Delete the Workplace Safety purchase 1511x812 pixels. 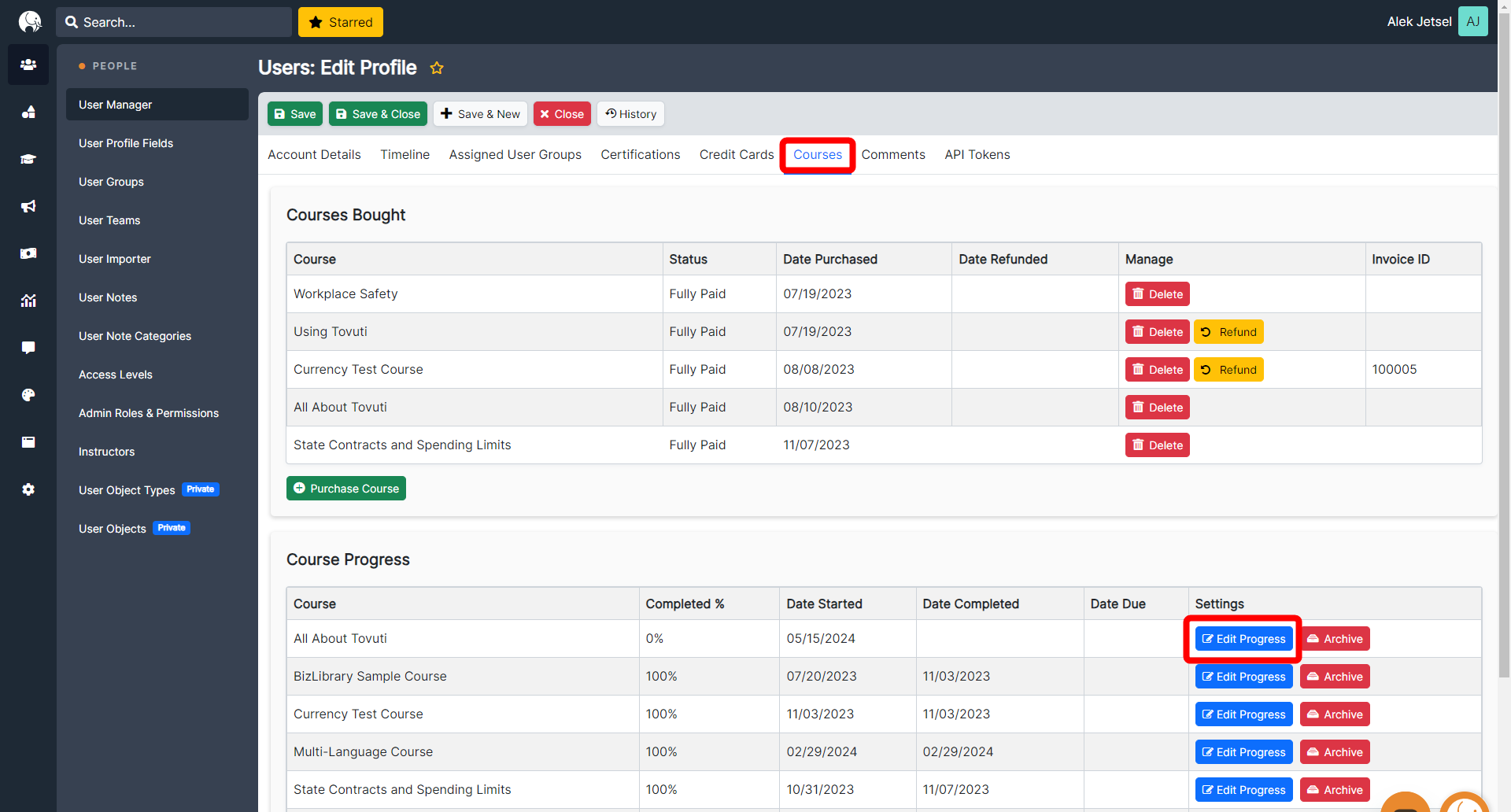tap(1157, 294)
